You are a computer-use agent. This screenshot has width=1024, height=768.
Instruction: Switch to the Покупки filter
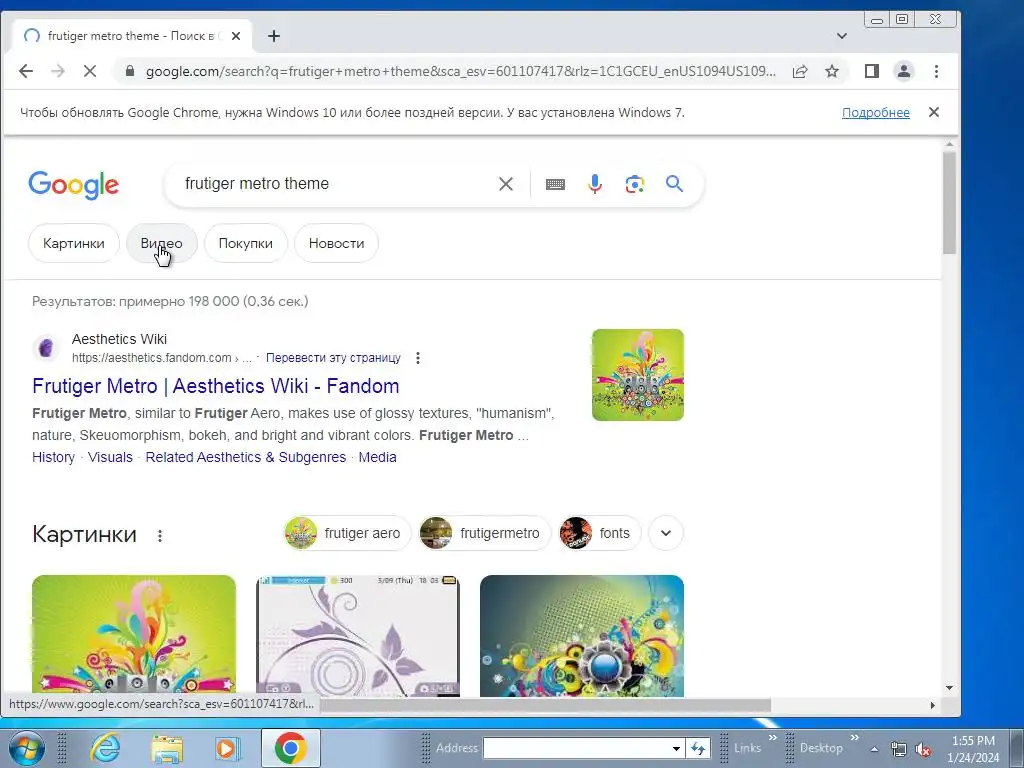pyautogui.click(x=246, y=244)
